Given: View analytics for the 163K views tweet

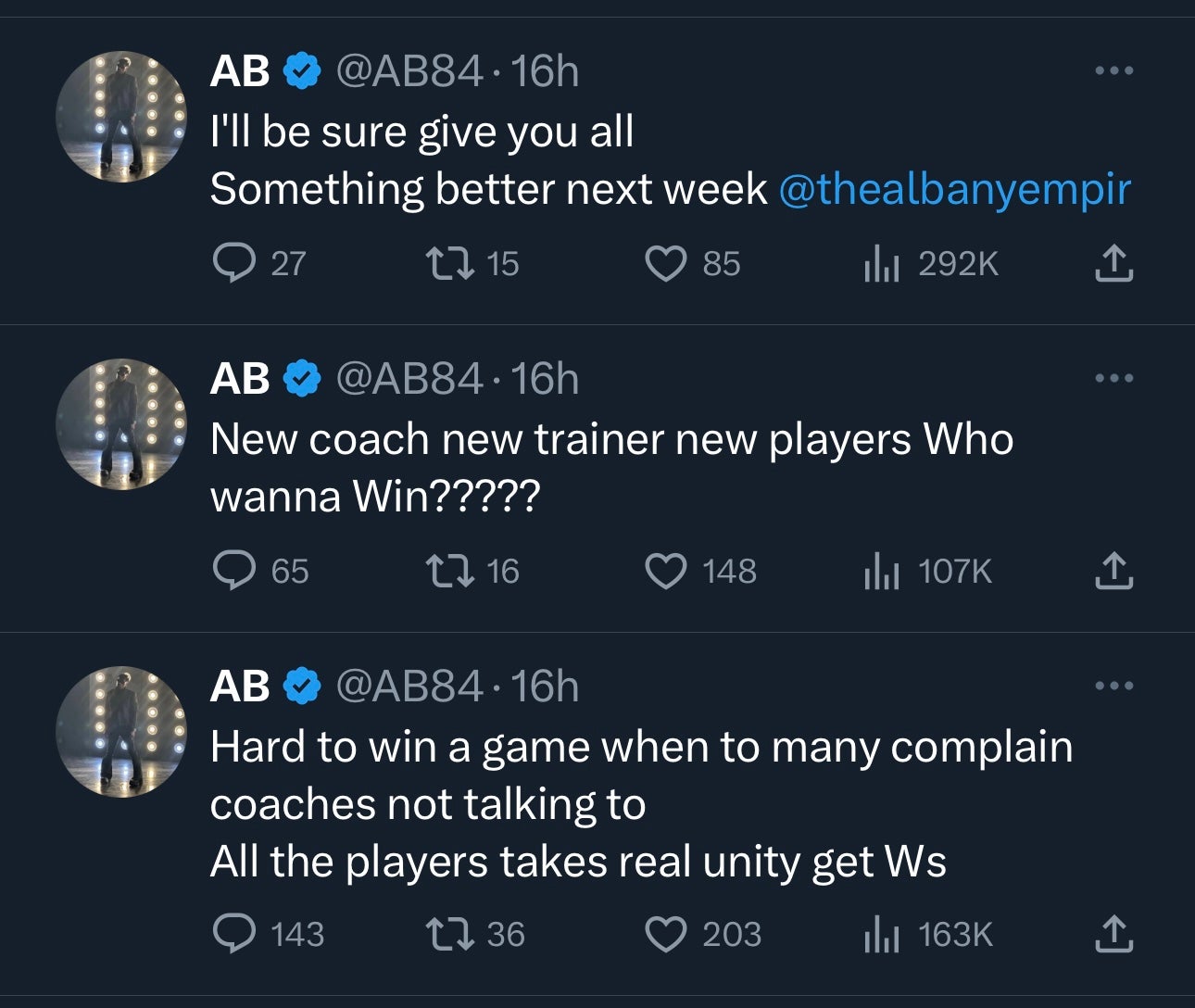Looking at the screenshot, I should click(x=881, y=934).
